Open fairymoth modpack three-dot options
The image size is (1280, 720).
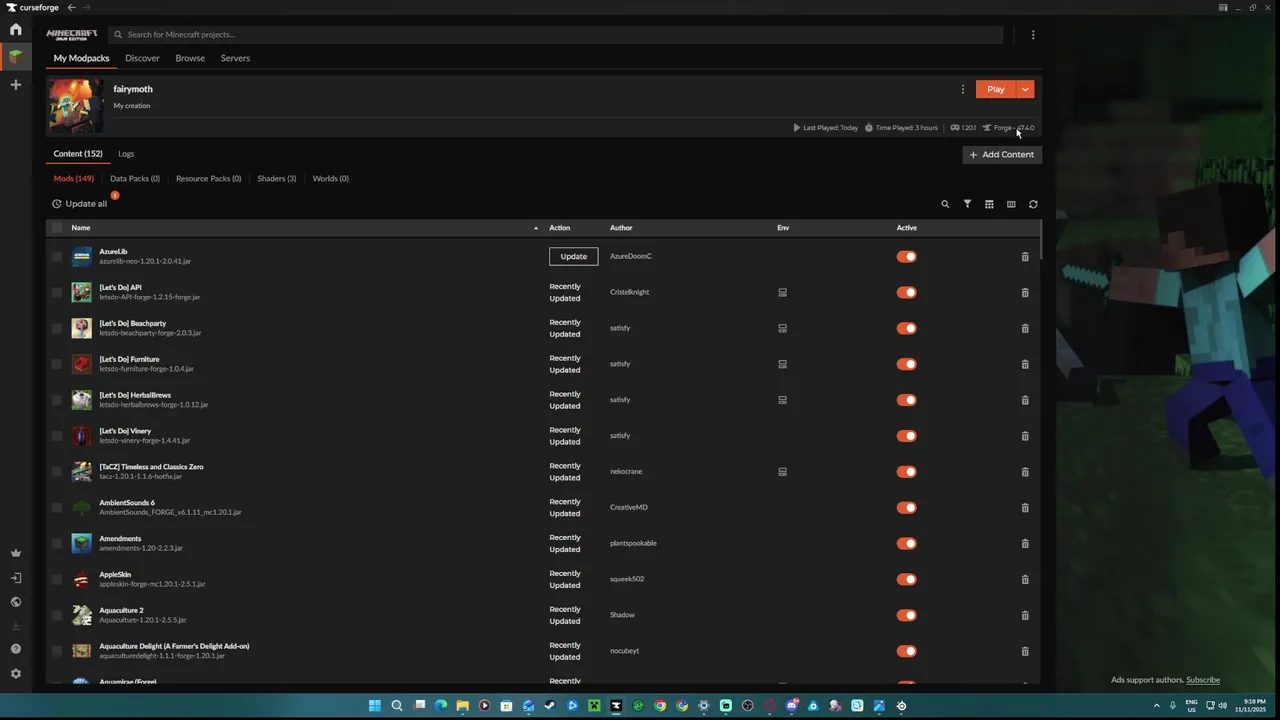coord(963,89)
